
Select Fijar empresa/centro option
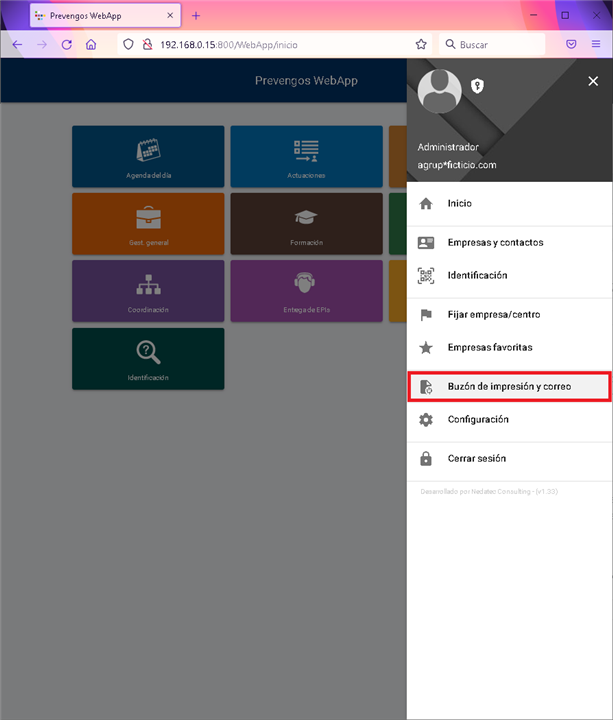point(493,314)
